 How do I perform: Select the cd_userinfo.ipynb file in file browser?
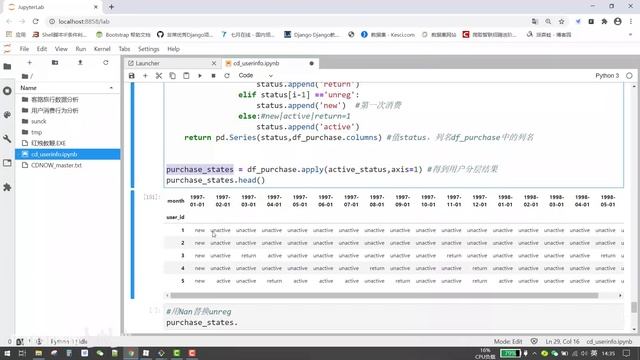(68, 154)
